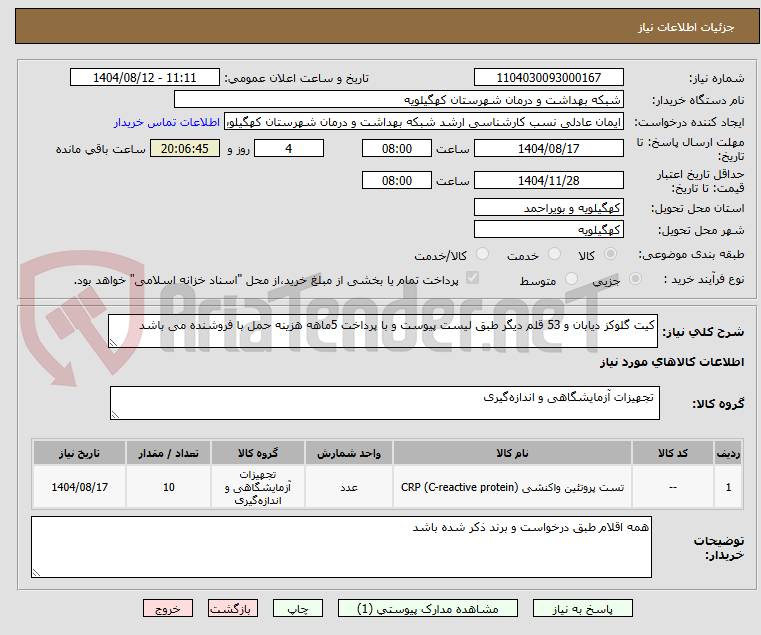The width and height of the screenshot is (761, 635).
Task: Click the remaining time countdown 20:06:45
Action: click(x=184, y=149)
